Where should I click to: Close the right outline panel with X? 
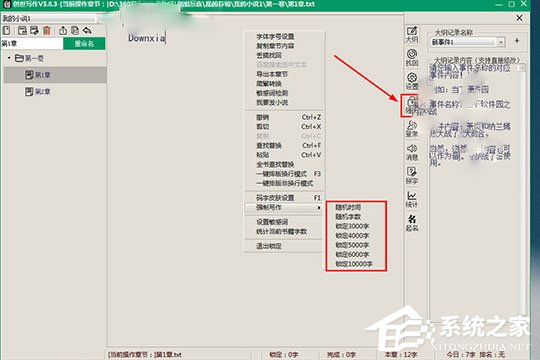[519, 18]
